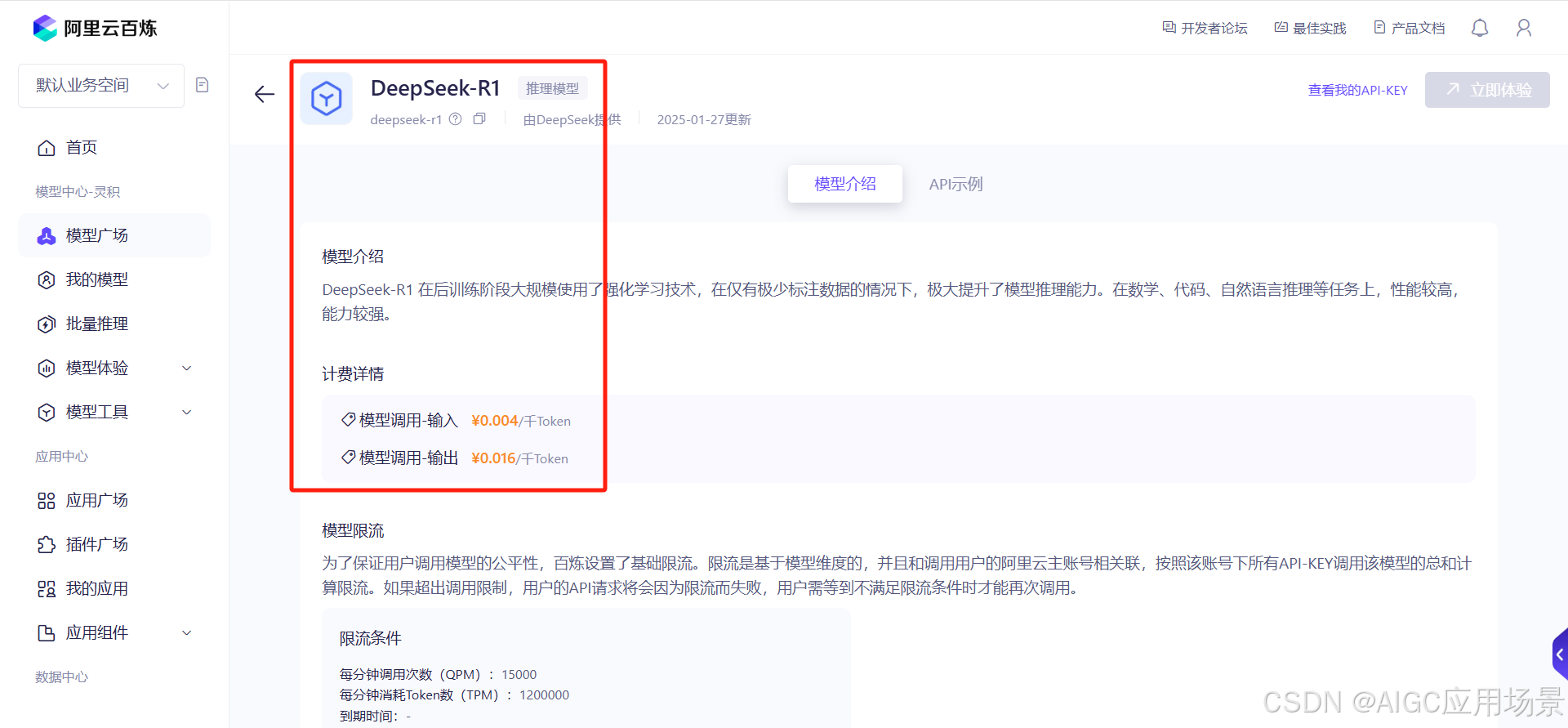Image resolution: width=1568 pixels, height=728 pixels.
Task: Click 查看我的API-KEY link
Action: click(x=1358, y=90)
